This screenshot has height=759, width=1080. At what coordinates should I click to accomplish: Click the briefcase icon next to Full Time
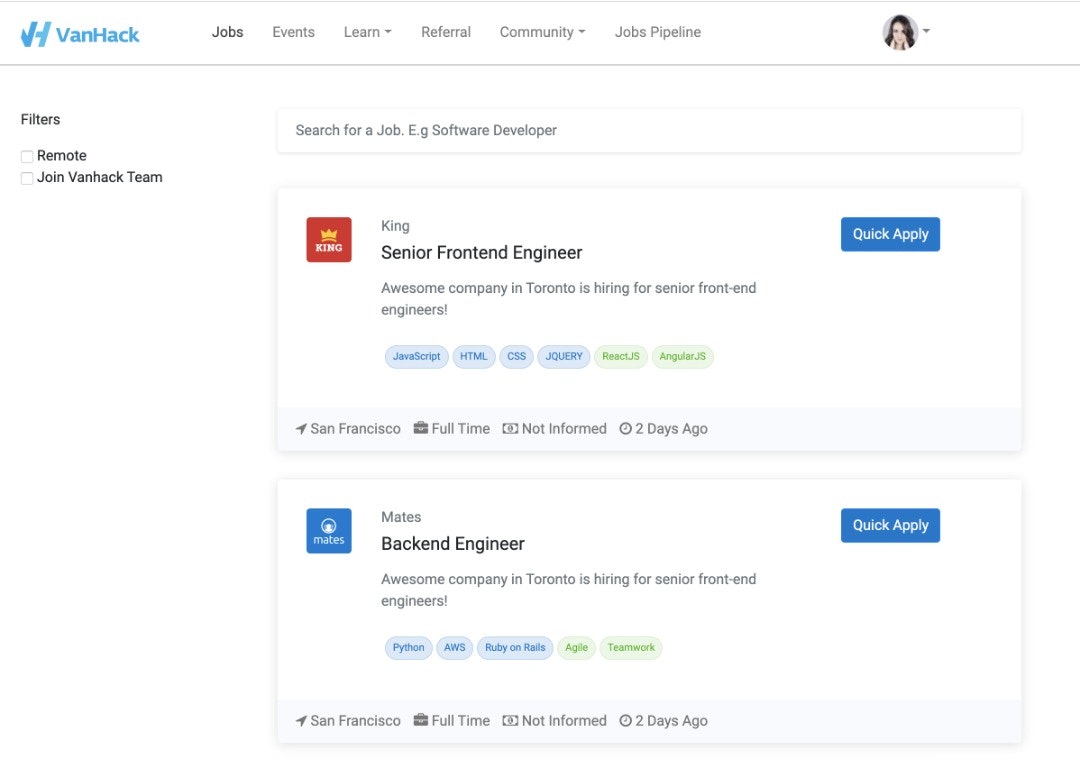pyautogui.click(x=419, y=428)
